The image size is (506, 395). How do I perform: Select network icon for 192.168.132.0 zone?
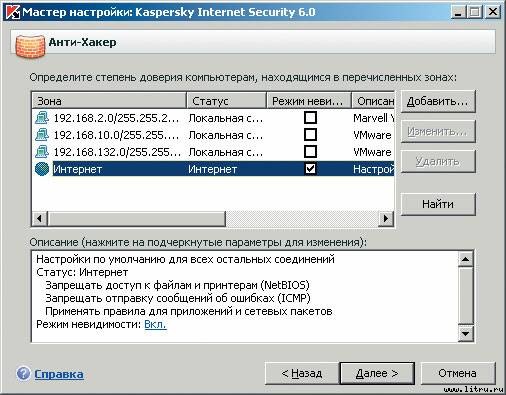click(x=42, y=152)
